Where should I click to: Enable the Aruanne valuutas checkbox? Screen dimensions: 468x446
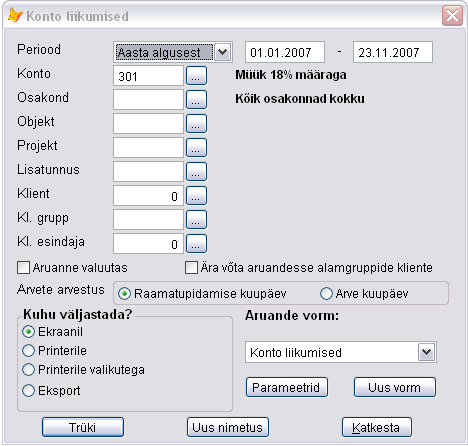pos(23,268)
